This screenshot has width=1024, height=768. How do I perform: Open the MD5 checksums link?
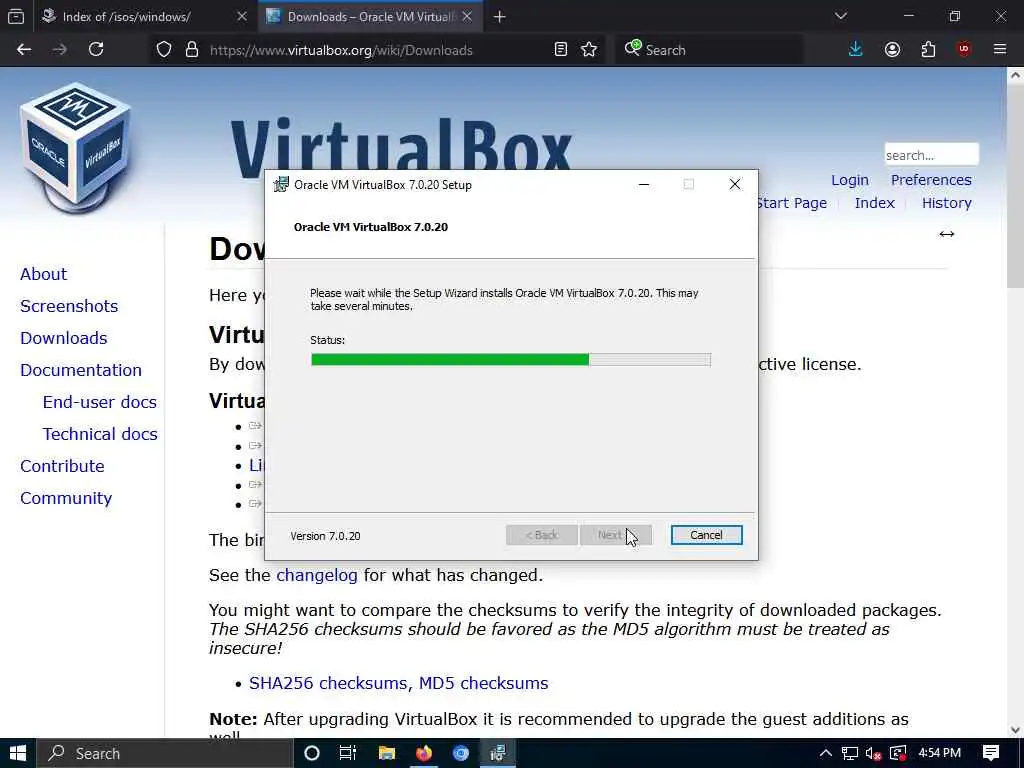(483, 682)
